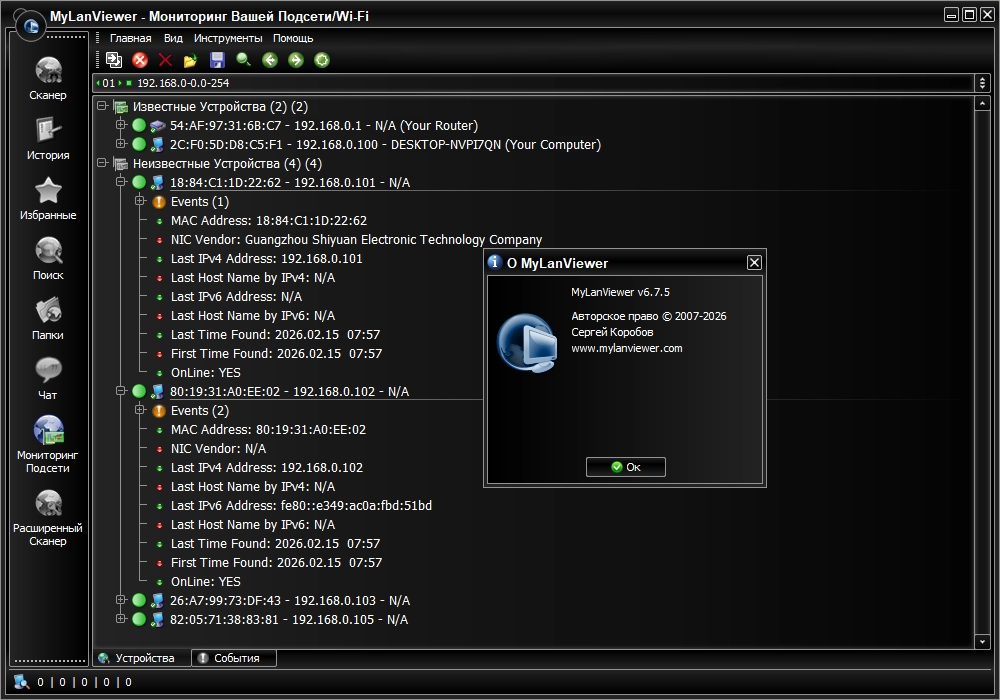The height and width of the screenshot is (700, 1000).
Task: Open the Инструменты menu
Action: pyautogui.click(x=228, y=38)
